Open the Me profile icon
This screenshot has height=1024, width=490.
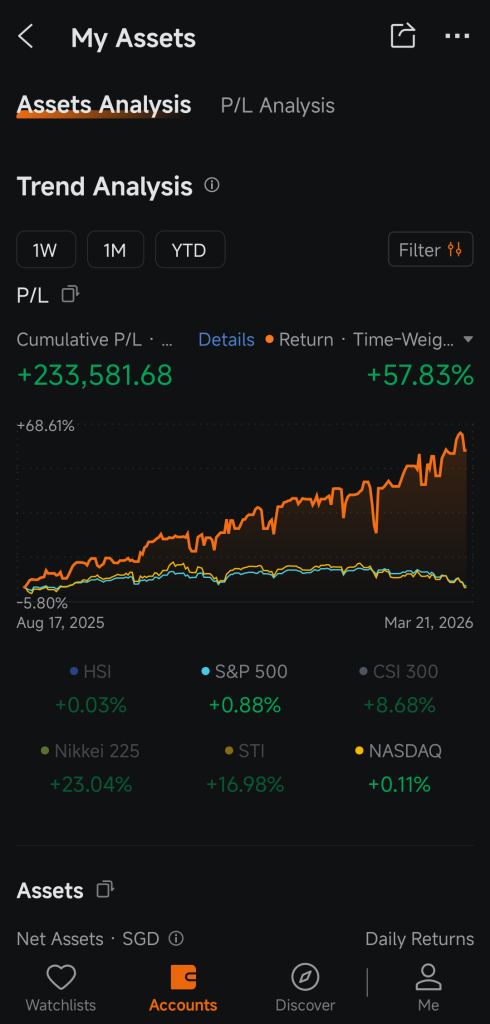click(429, 978)
